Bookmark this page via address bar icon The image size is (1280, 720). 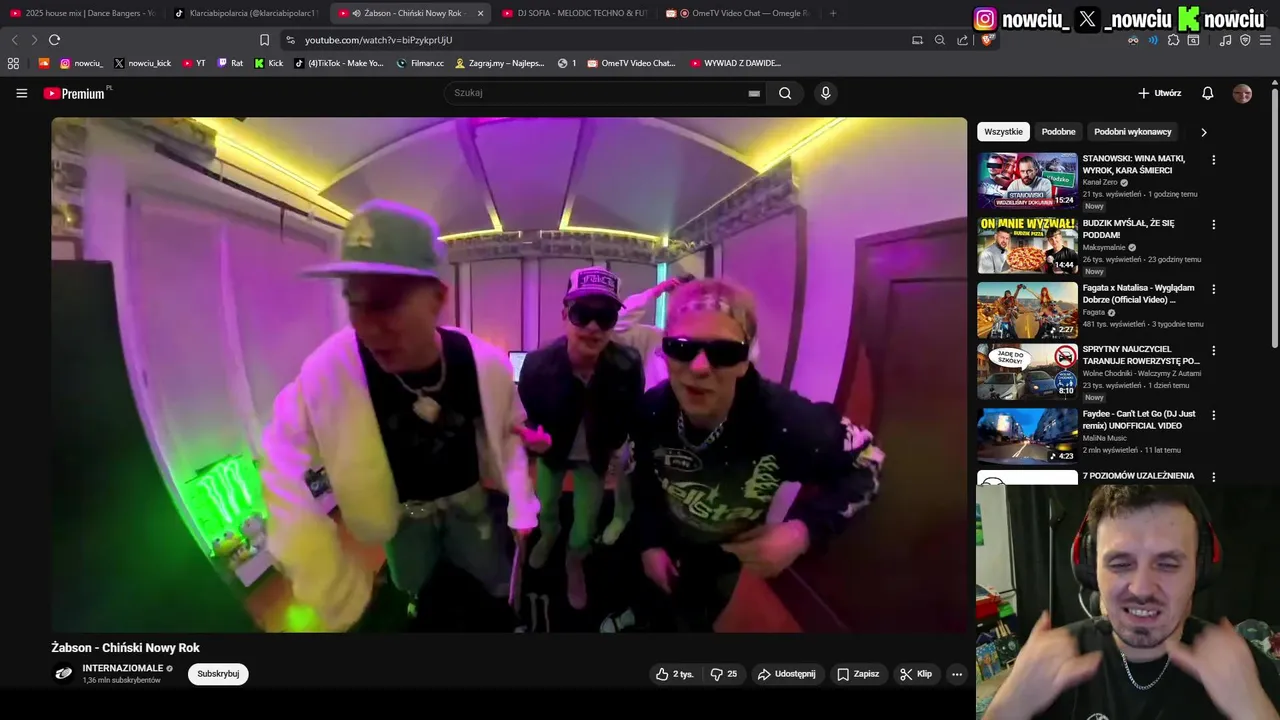coord(264,40)
